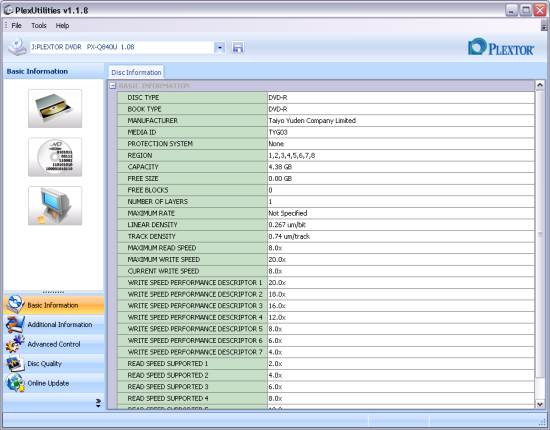Click the Plextor logo
Viewport: 550px width, 430px height.
(x=501, y=47)
